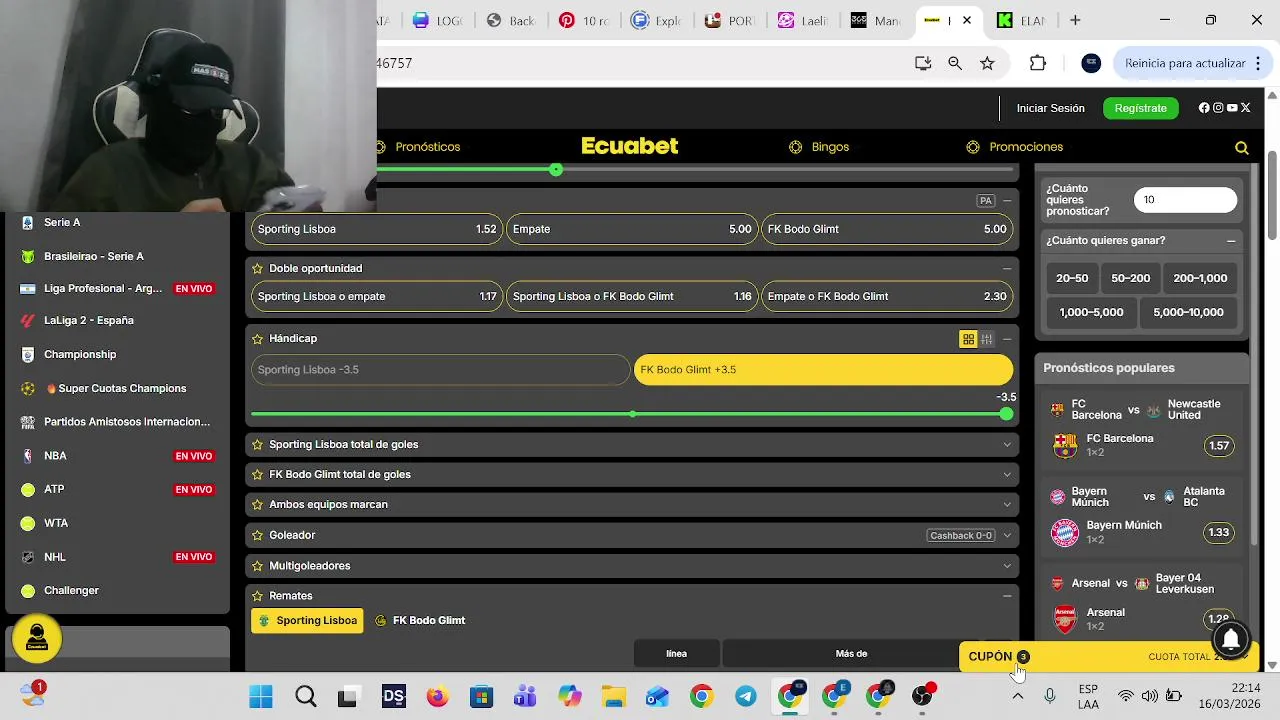Viewport: 1280px width, 720px height.
Task: Choose 5,000-10,000 winnings range
Action: 1188,312
